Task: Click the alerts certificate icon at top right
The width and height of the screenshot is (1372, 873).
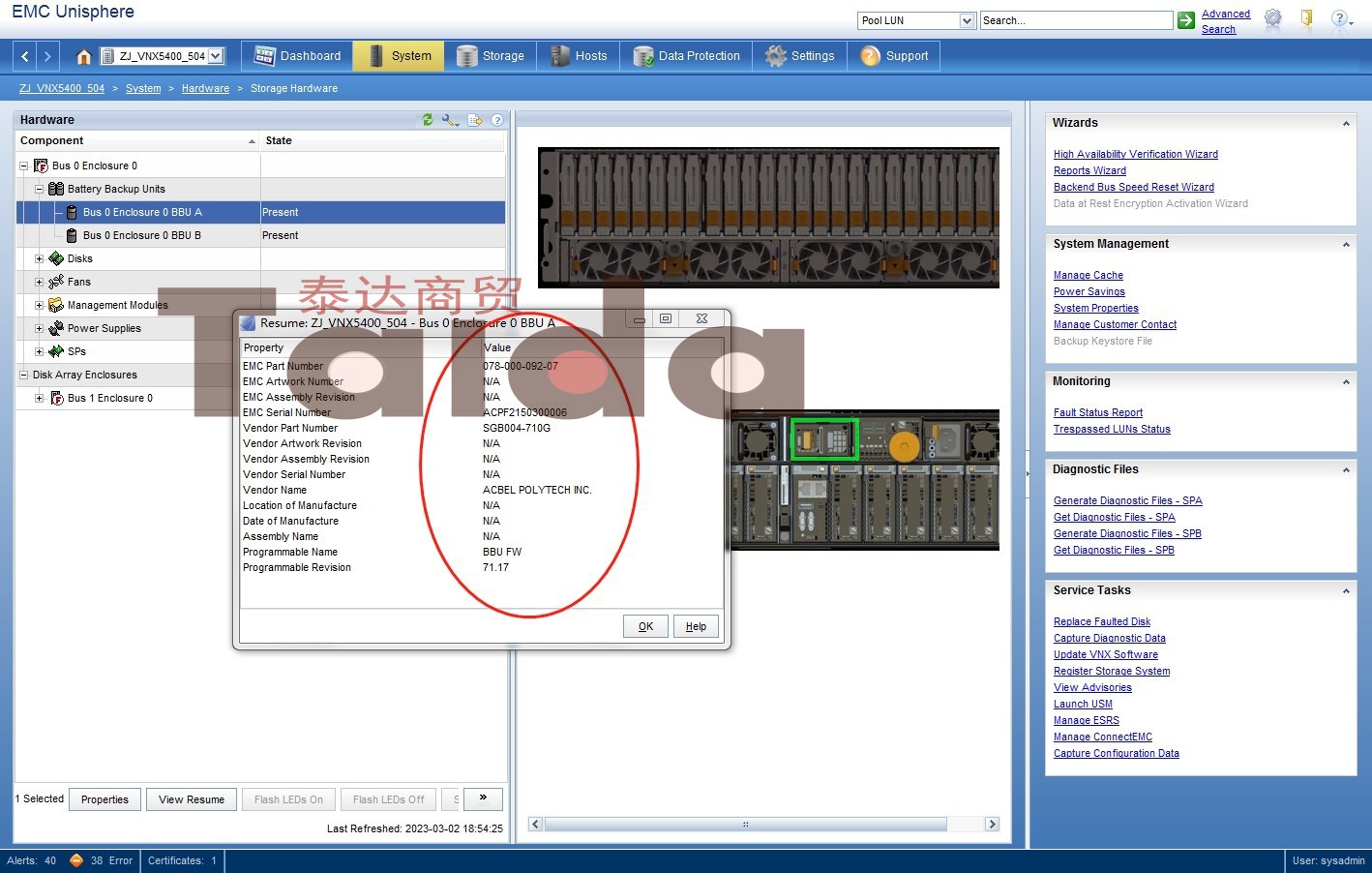Action: point(1273,18)
